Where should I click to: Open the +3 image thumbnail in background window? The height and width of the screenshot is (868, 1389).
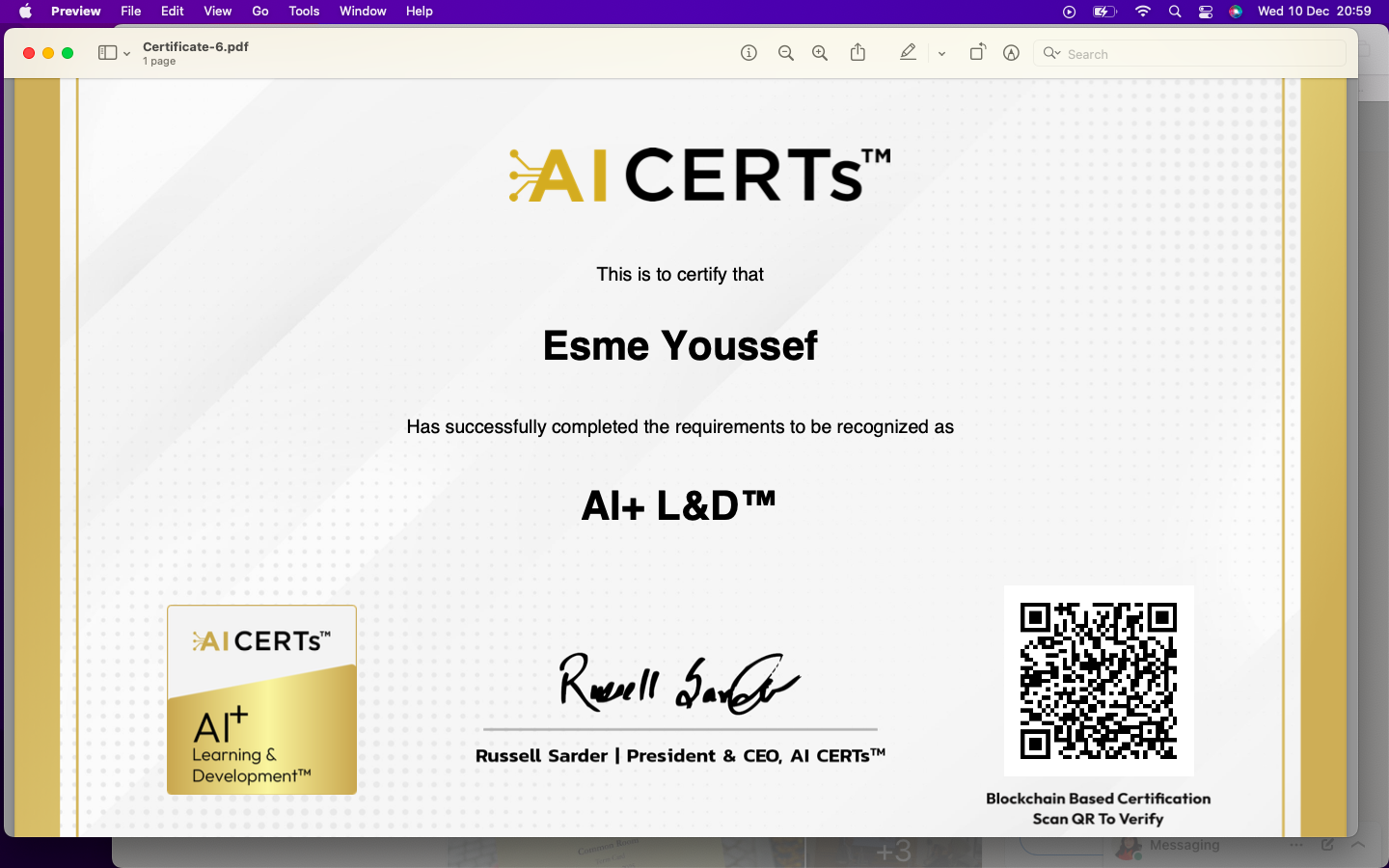893,852
